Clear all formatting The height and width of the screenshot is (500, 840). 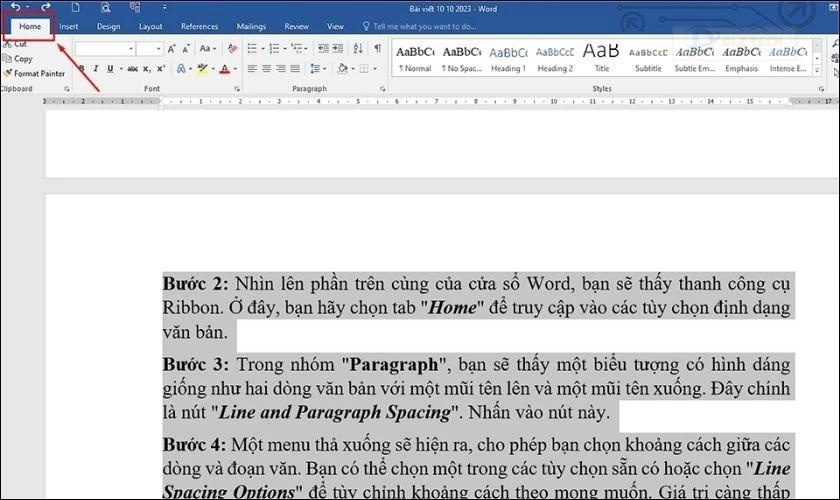232,49
